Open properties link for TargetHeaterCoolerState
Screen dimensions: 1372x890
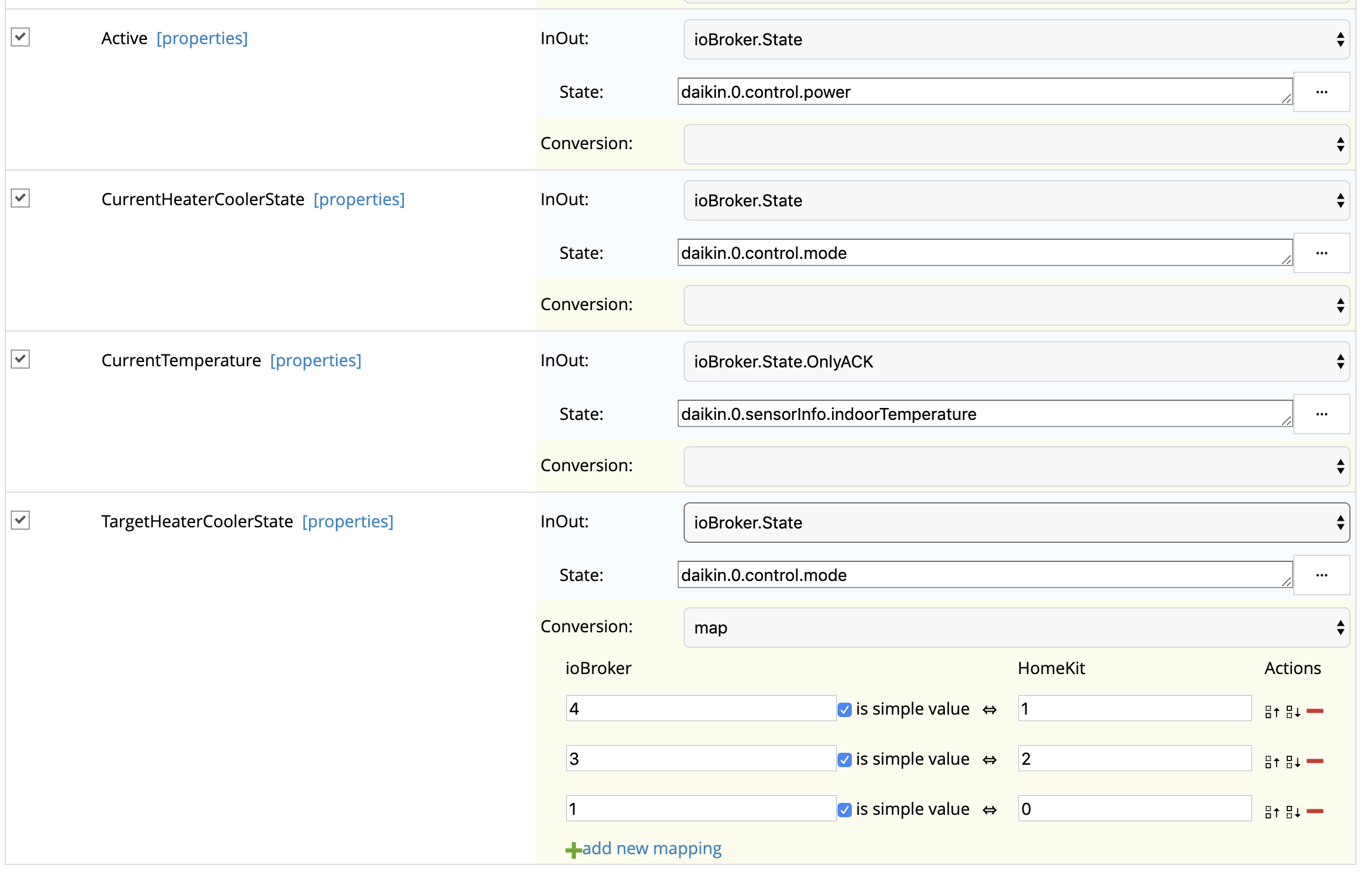(347, 521)
